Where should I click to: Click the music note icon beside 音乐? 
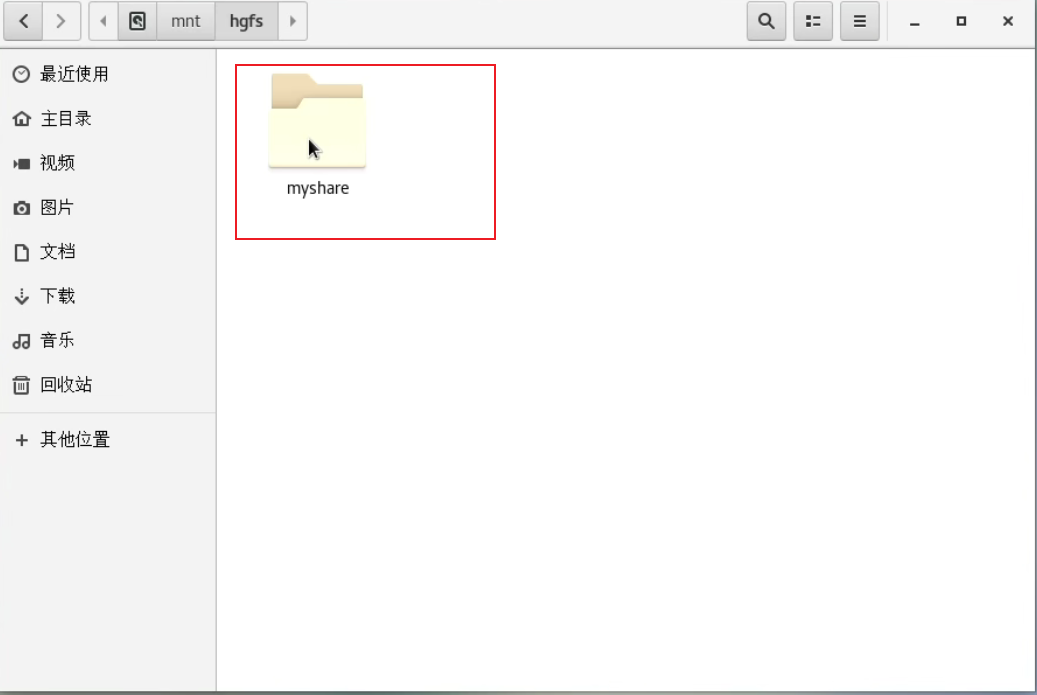[x=21, y=341]
